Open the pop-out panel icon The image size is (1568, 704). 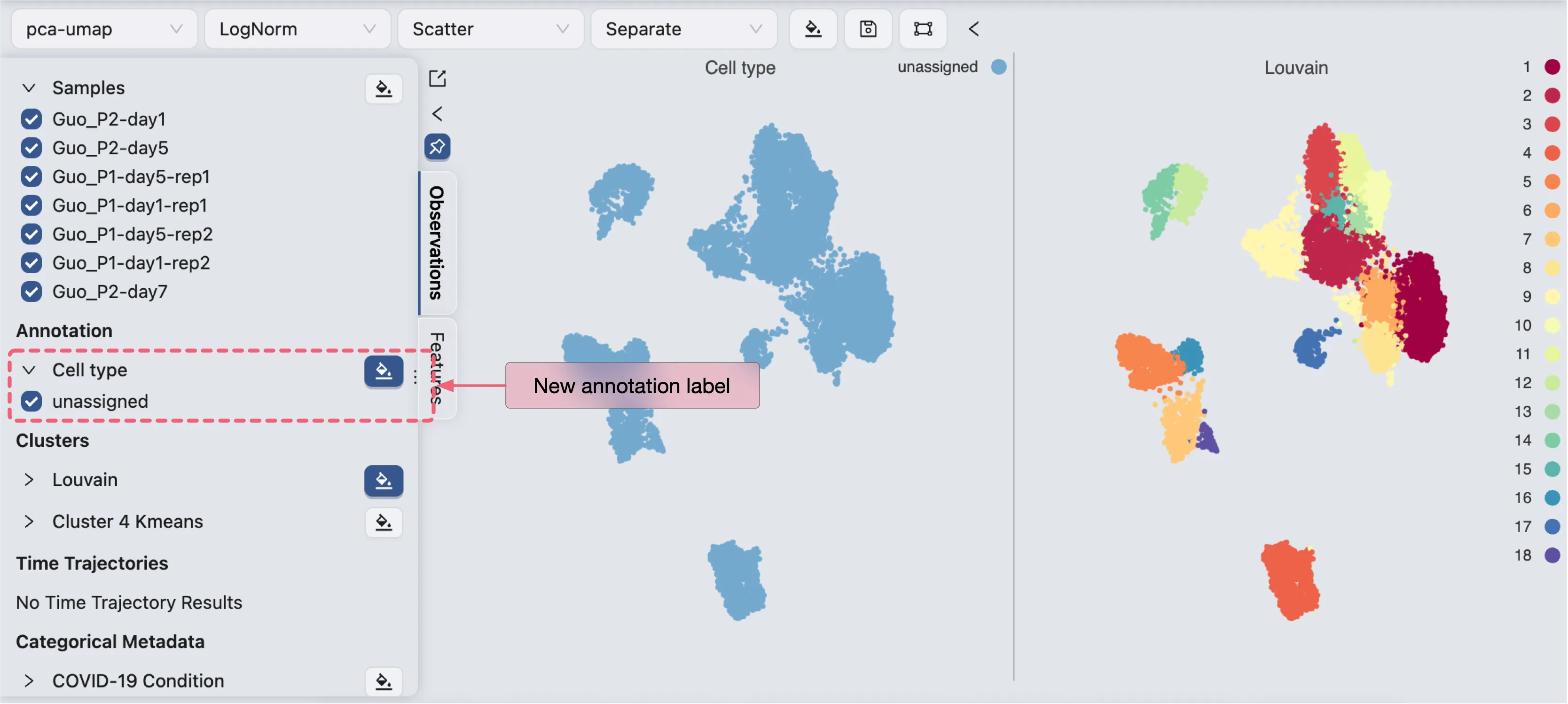click(437, 79)
